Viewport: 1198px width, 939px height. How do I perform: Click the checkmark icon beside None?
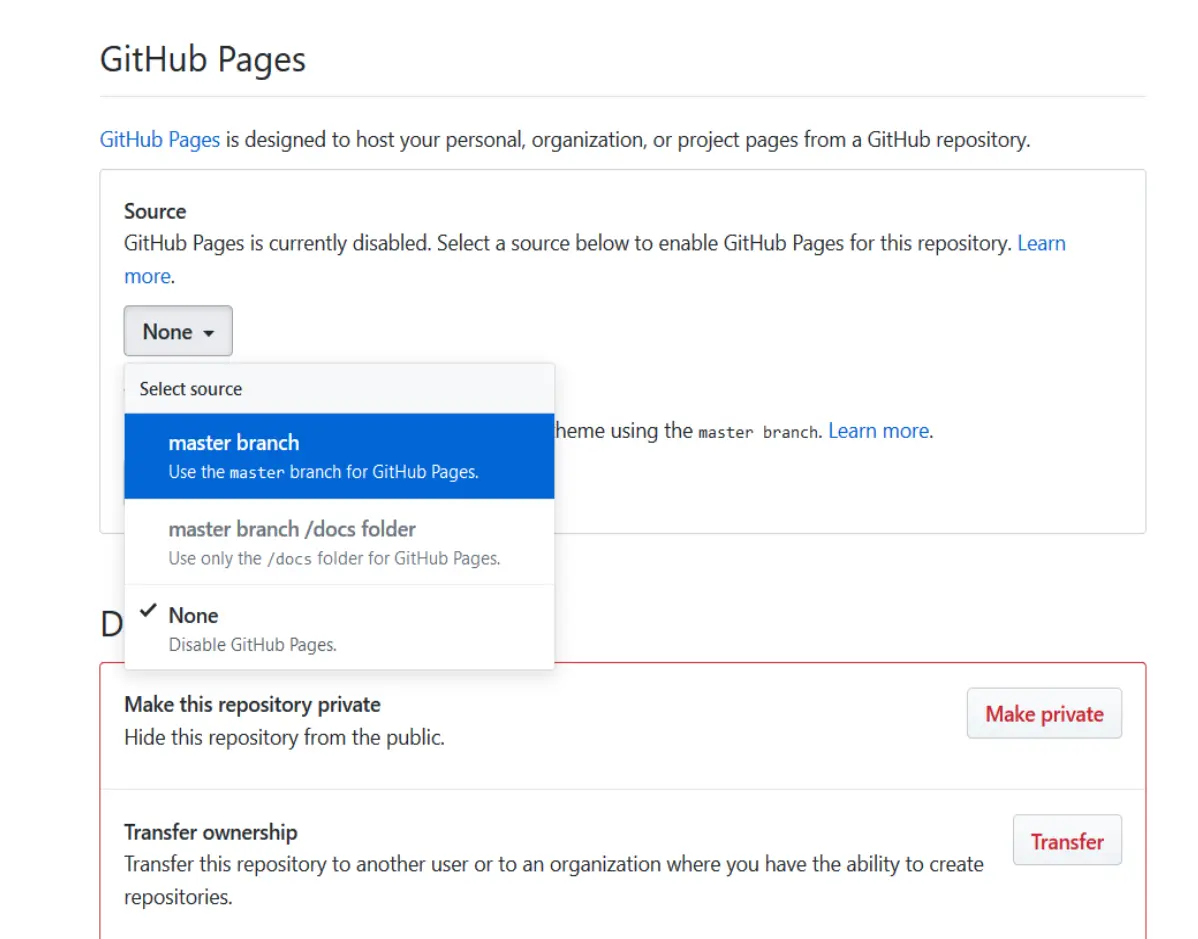pos(149,612)
